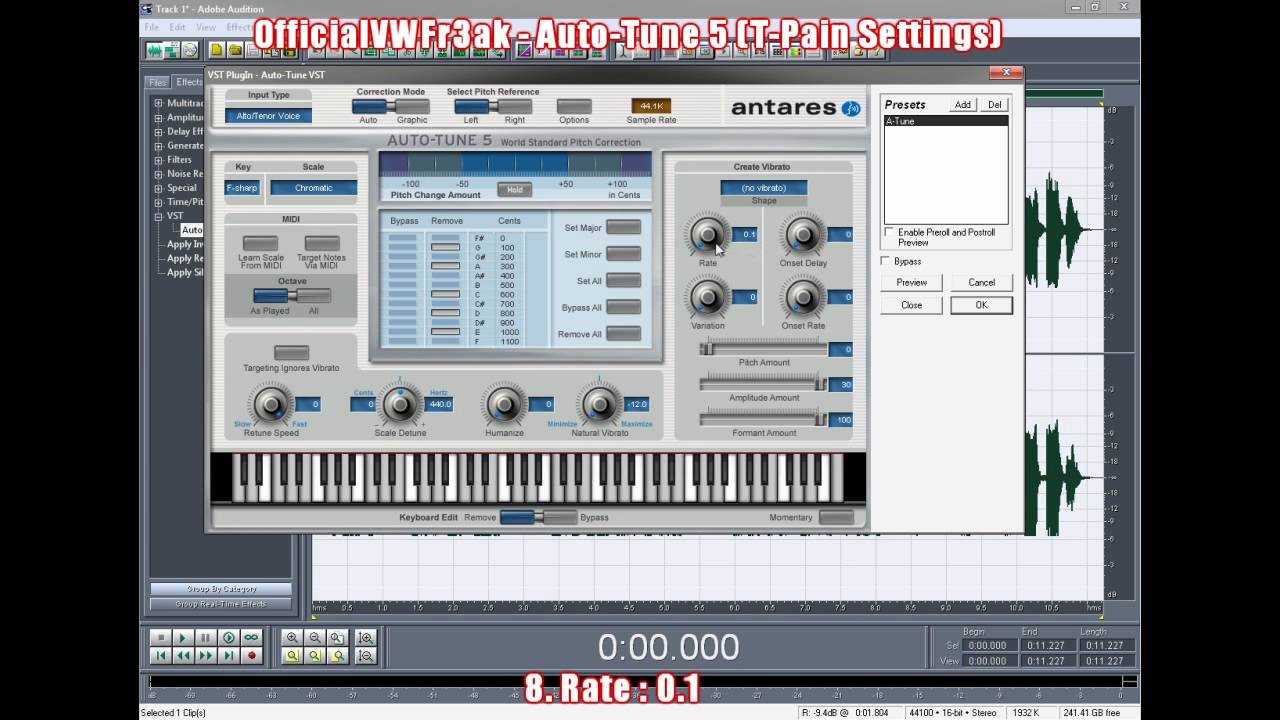The image size is (1280, 720).
Task: Switch Correction Mode to Graphic
Action: coord(412,106)
